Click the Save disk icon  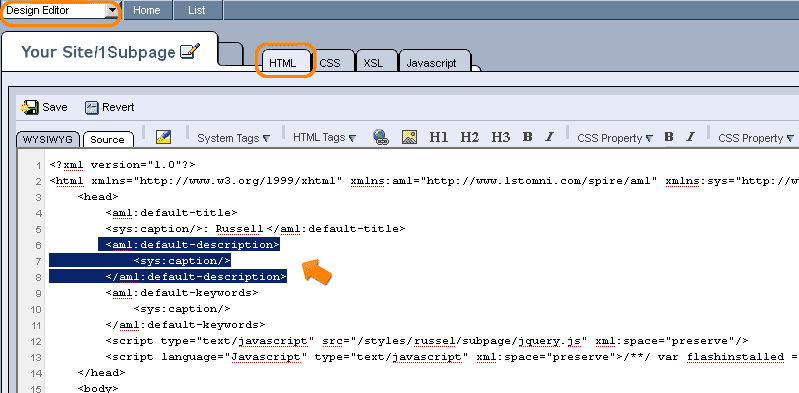(x=29, y=108)
